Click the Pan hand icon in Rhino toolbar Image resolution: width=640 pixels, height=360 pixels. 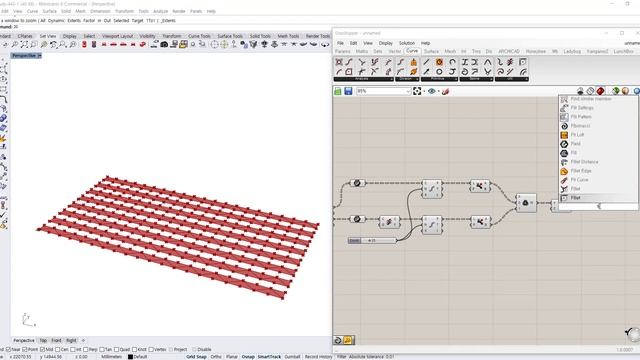coord(5,44)
